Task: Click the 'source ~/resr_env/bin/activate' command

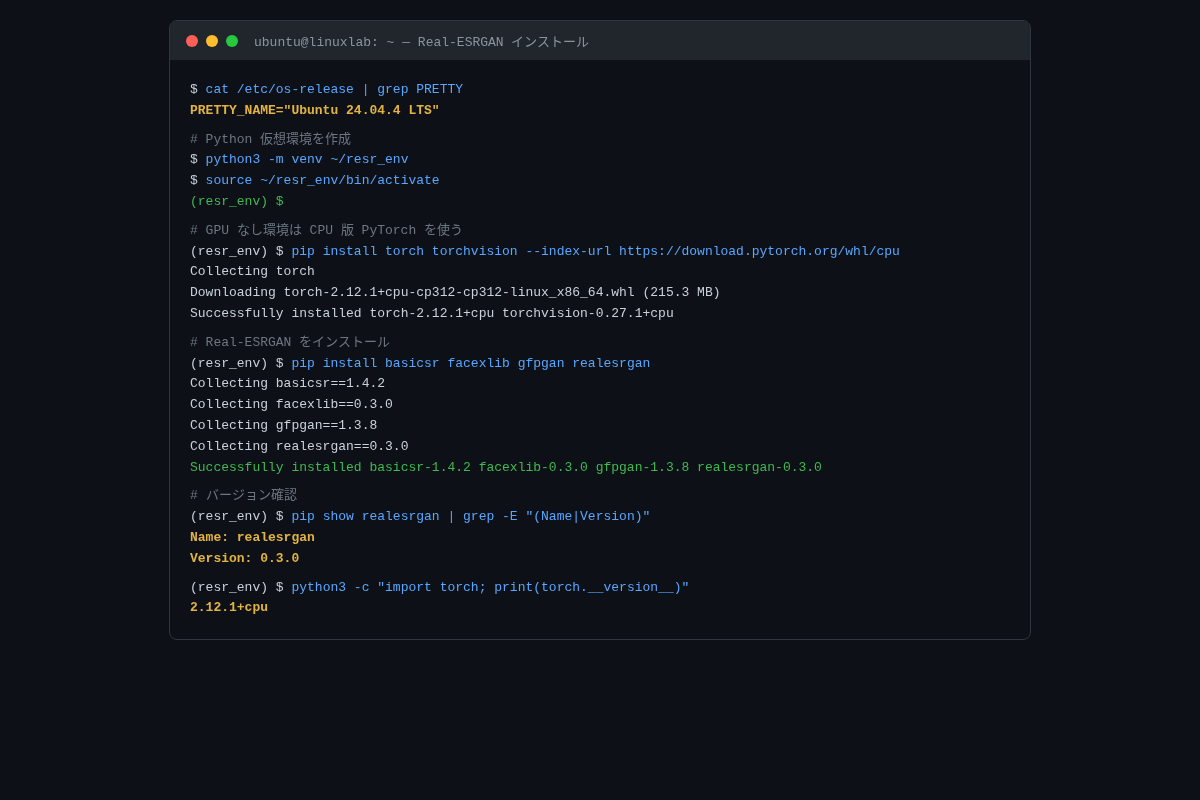Action: pyautogui.click(x=322, y=181)
